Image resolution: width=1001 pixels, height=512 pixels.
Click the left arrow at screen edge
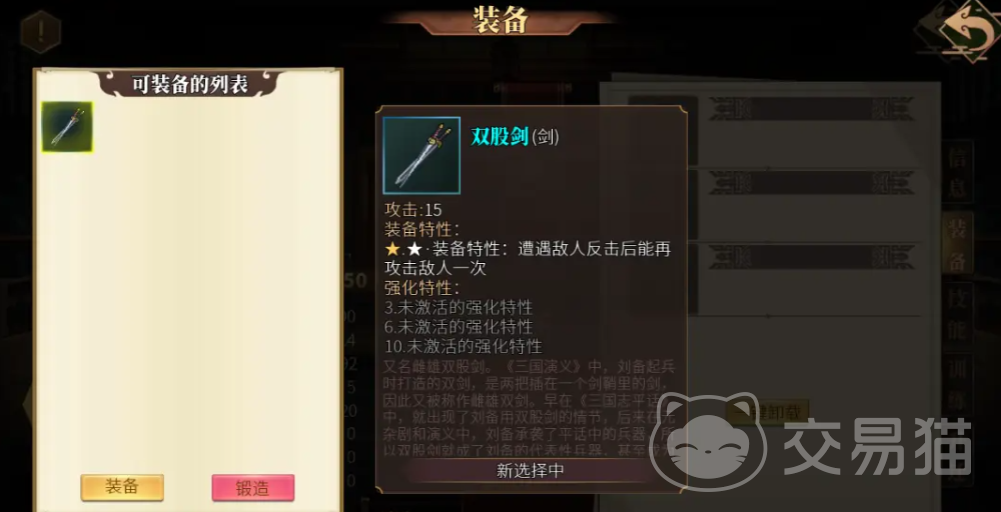tap(28, 403)
